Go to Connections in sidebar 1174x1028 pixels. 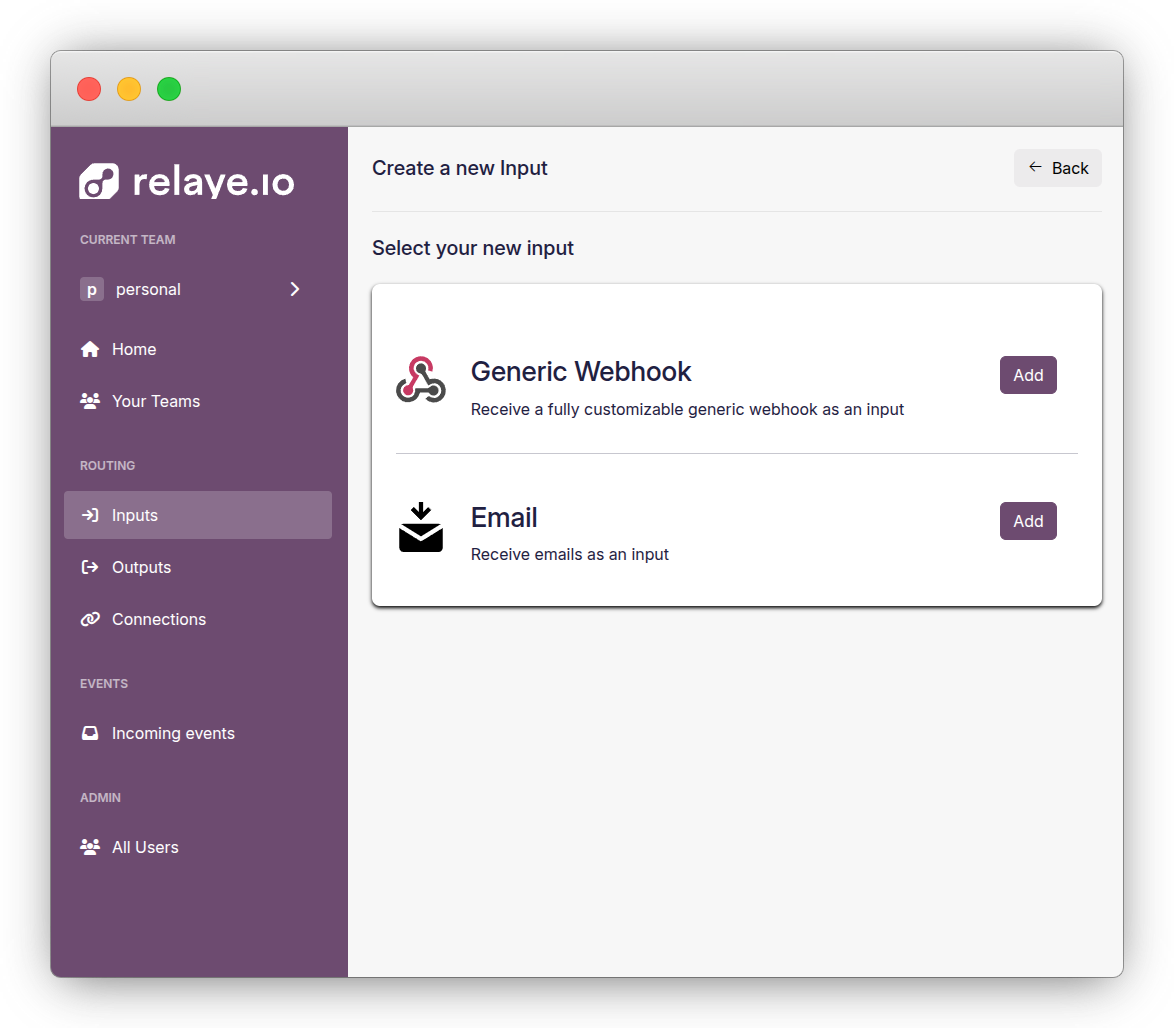click(159, 619)
